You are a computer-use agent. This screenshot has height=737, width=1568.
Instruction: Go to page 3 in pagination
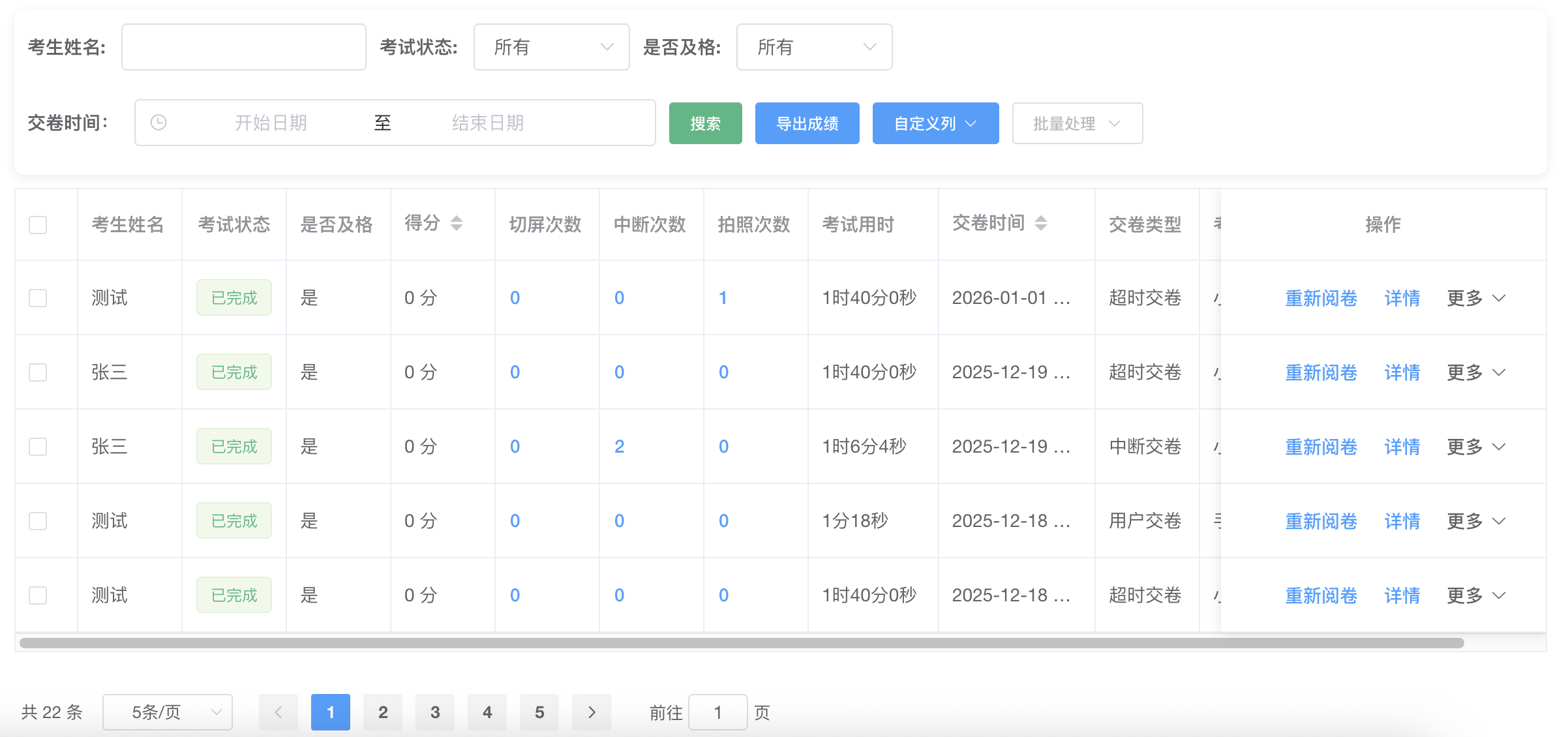pos(435,712)
